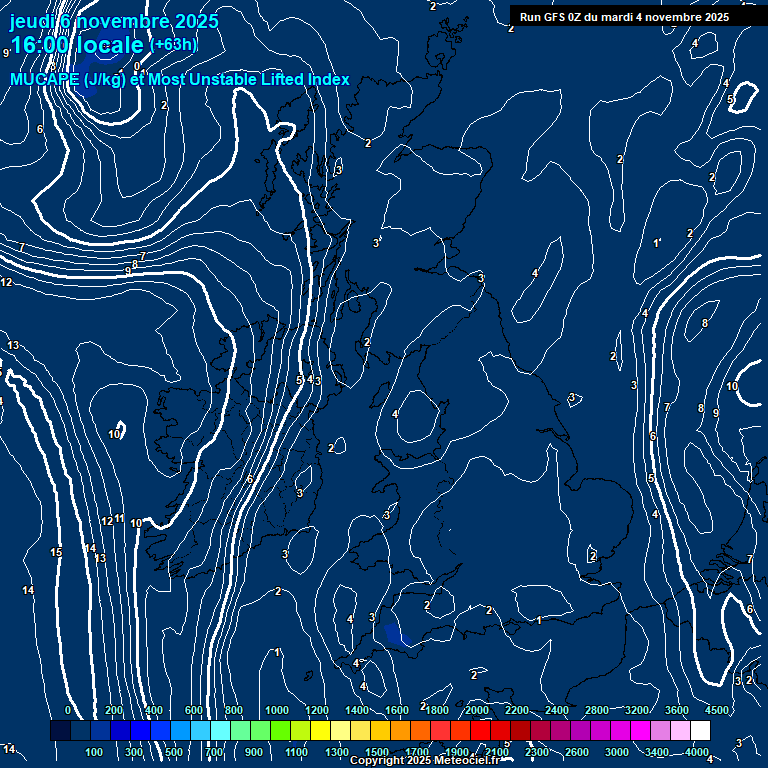Click the '16:00 locale' time text
Viewport: 768px width, 768px height.
tap(77, 45)
